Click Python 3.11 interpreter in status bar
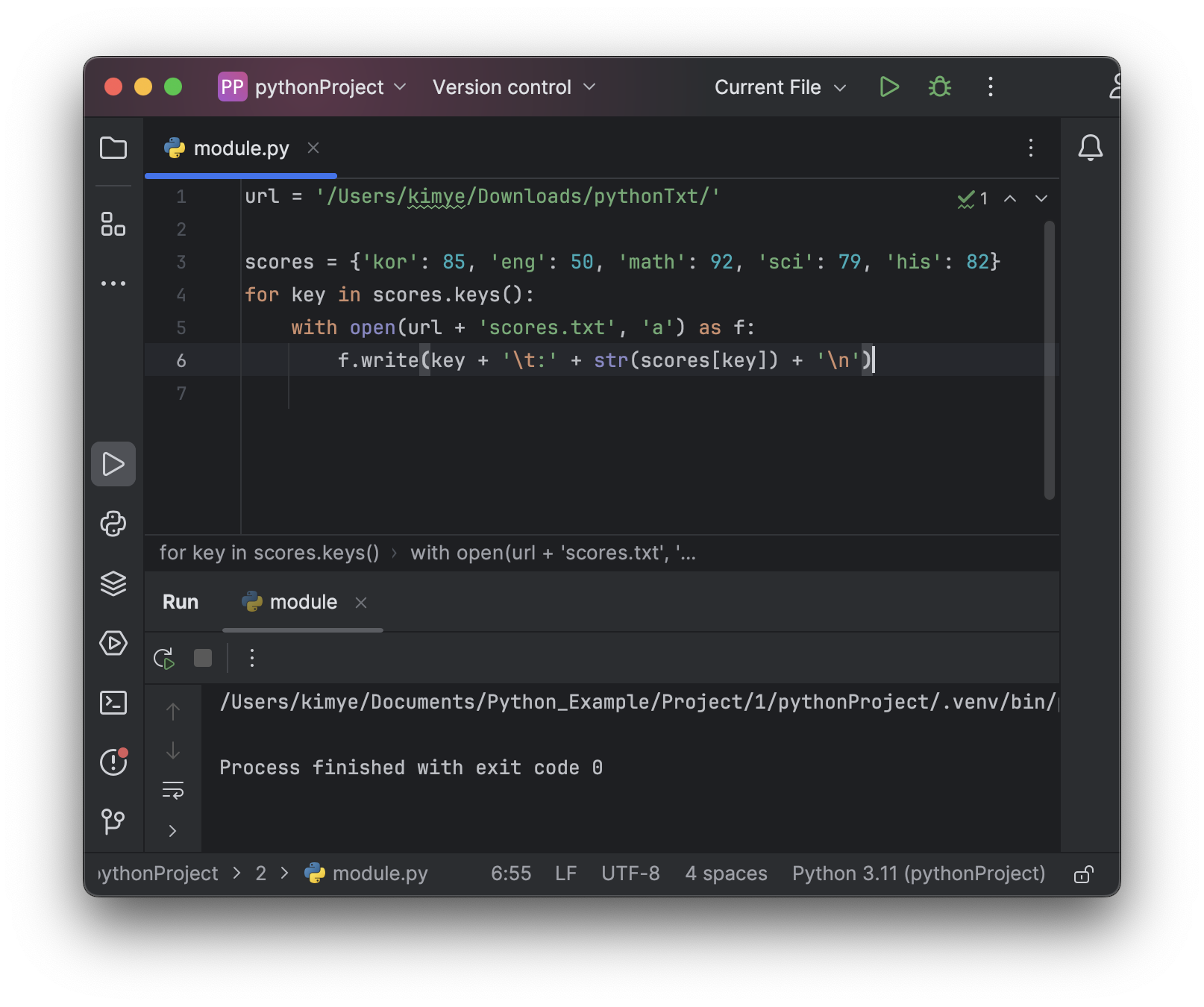Image resolution: width=1204 pixels, height=1007 pixels. pyautogui.click(x=920, y=873)
